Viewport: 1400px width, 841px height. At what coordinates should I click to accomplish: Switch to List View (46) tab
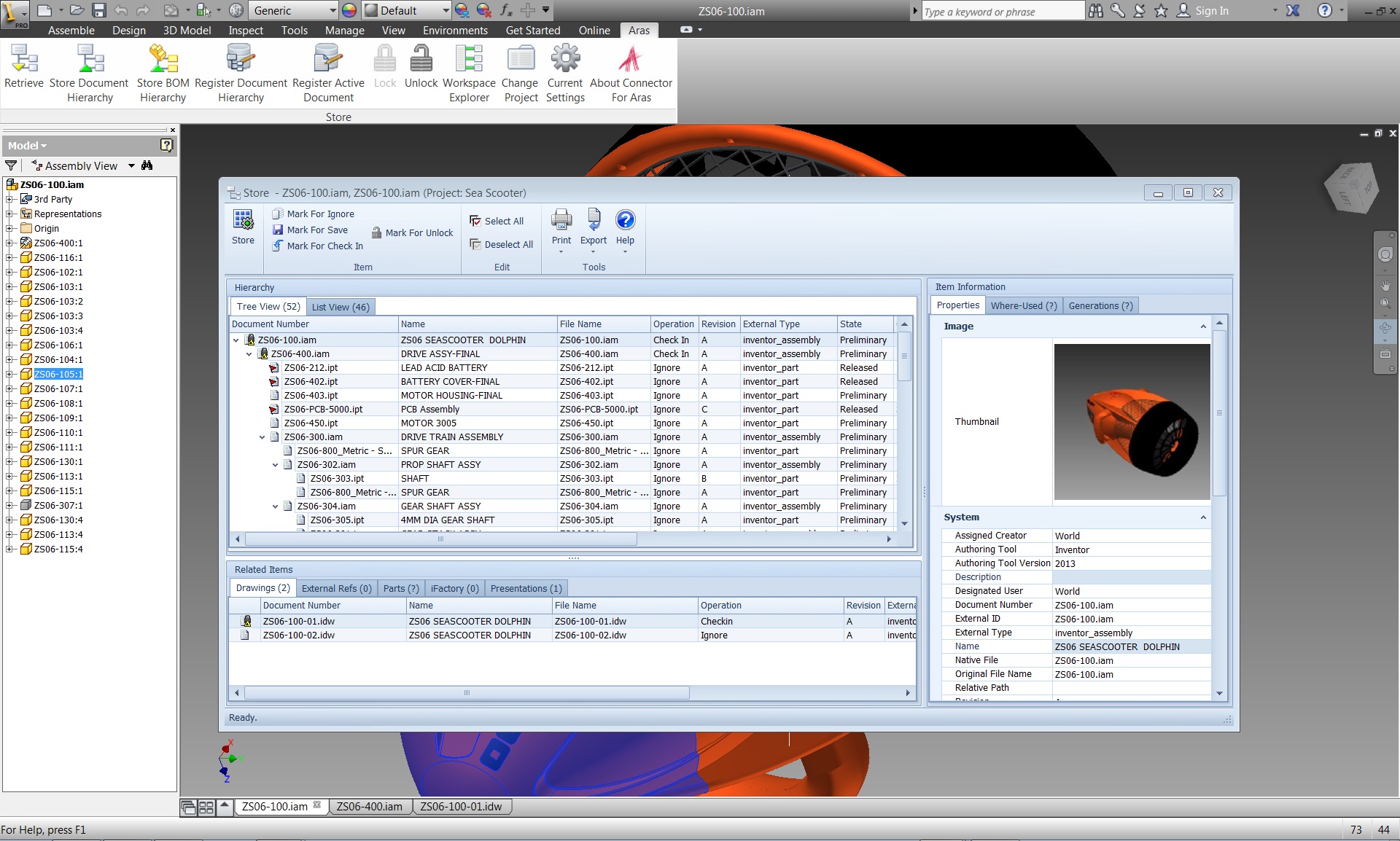coord(341,307)
